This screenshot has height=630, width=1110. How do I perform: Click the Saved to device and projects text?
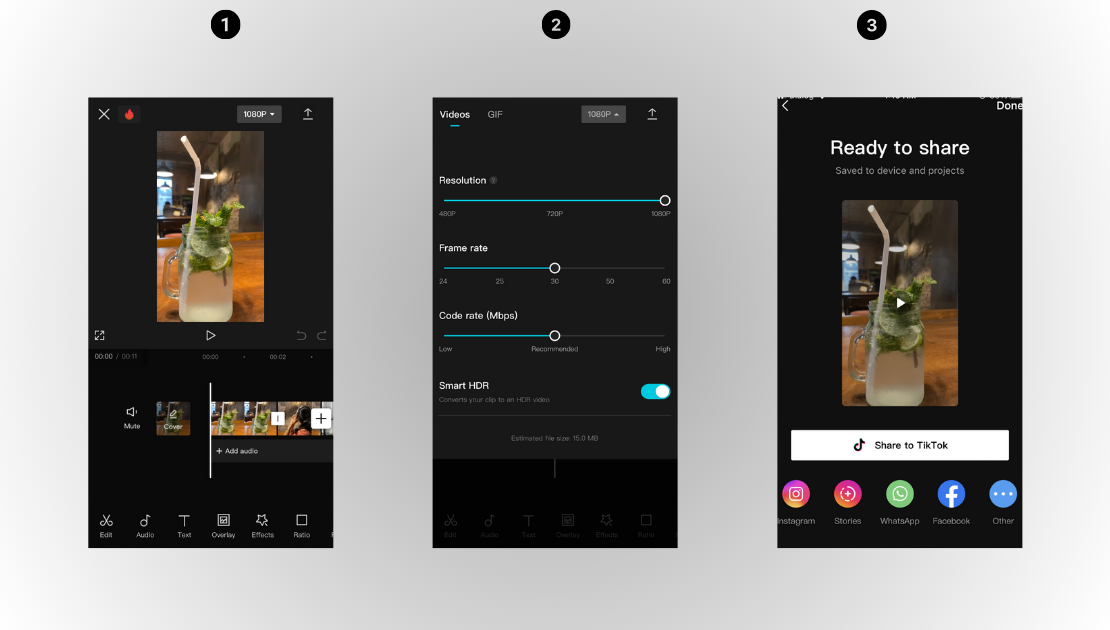coord(900,171)
